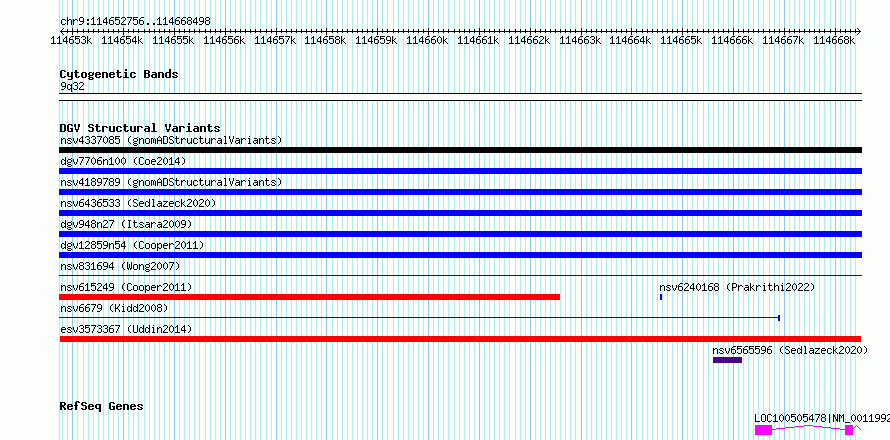
Task: Click the 114664k ruler tick label
Action: [630, 40]
